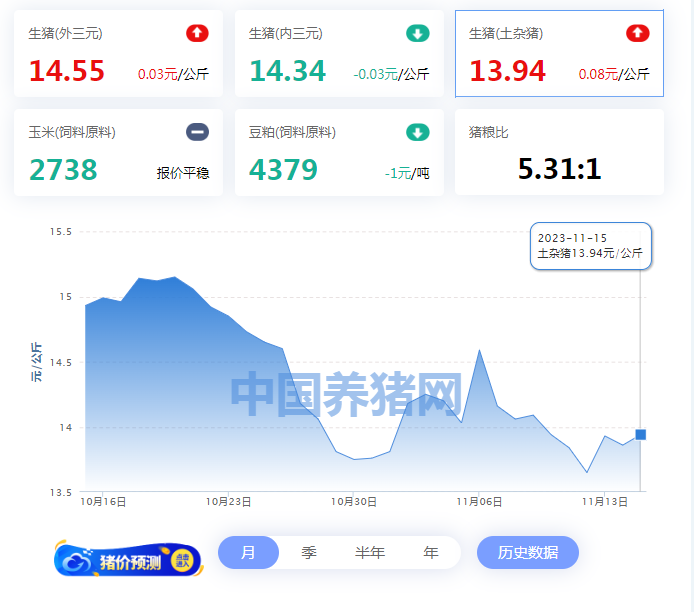This screenshot has height=612, width=694.
Task: Click the flat minus icon on 玉米(饲料原料) card
Action: [x=197, y=132]
